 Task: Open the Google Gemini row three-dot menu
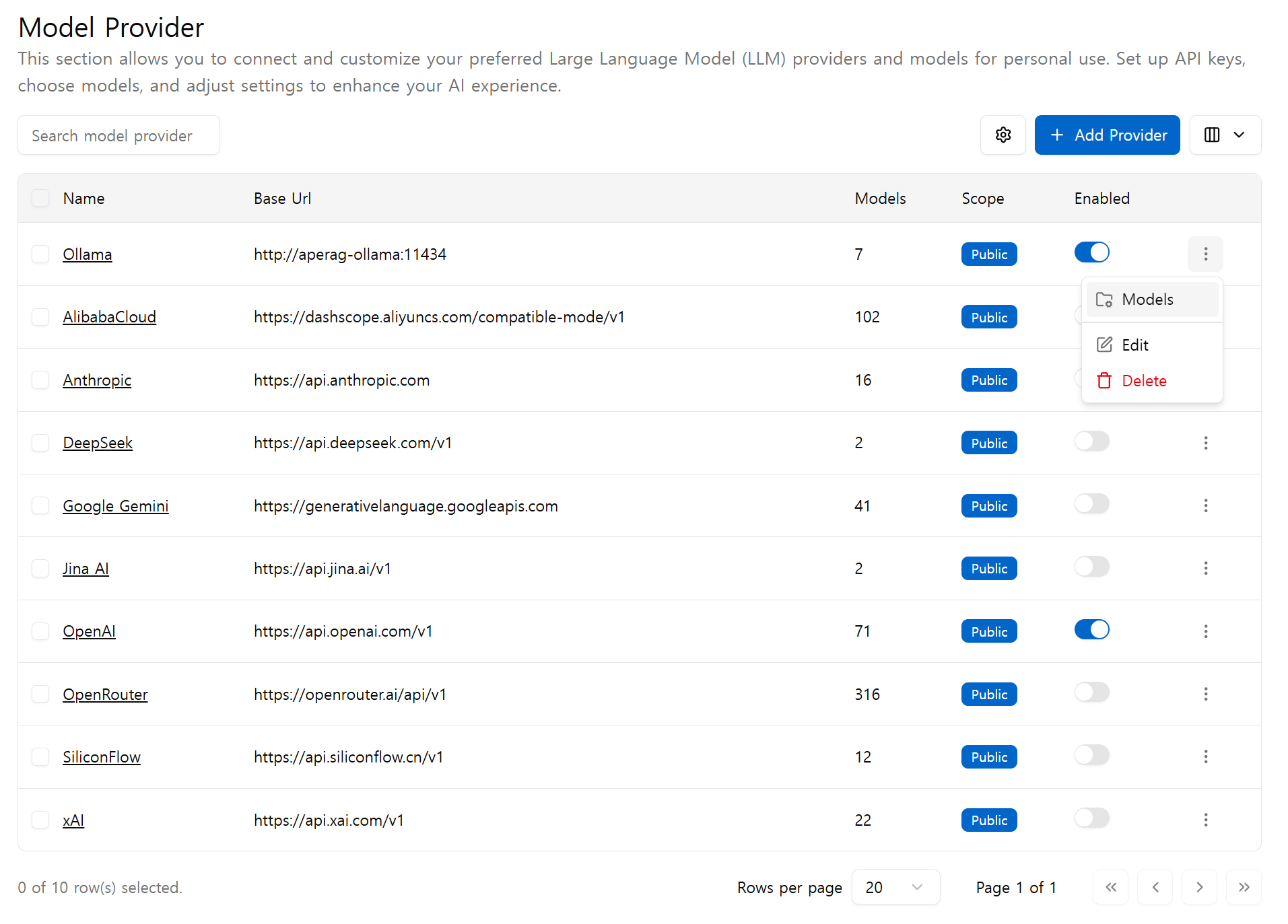[1205, 505]
